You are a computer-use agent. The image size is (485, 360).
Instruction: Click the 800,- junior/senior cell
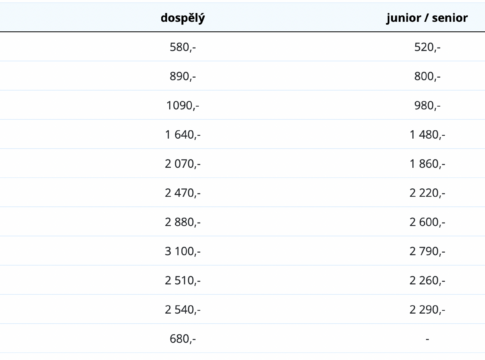coord(427,76)
